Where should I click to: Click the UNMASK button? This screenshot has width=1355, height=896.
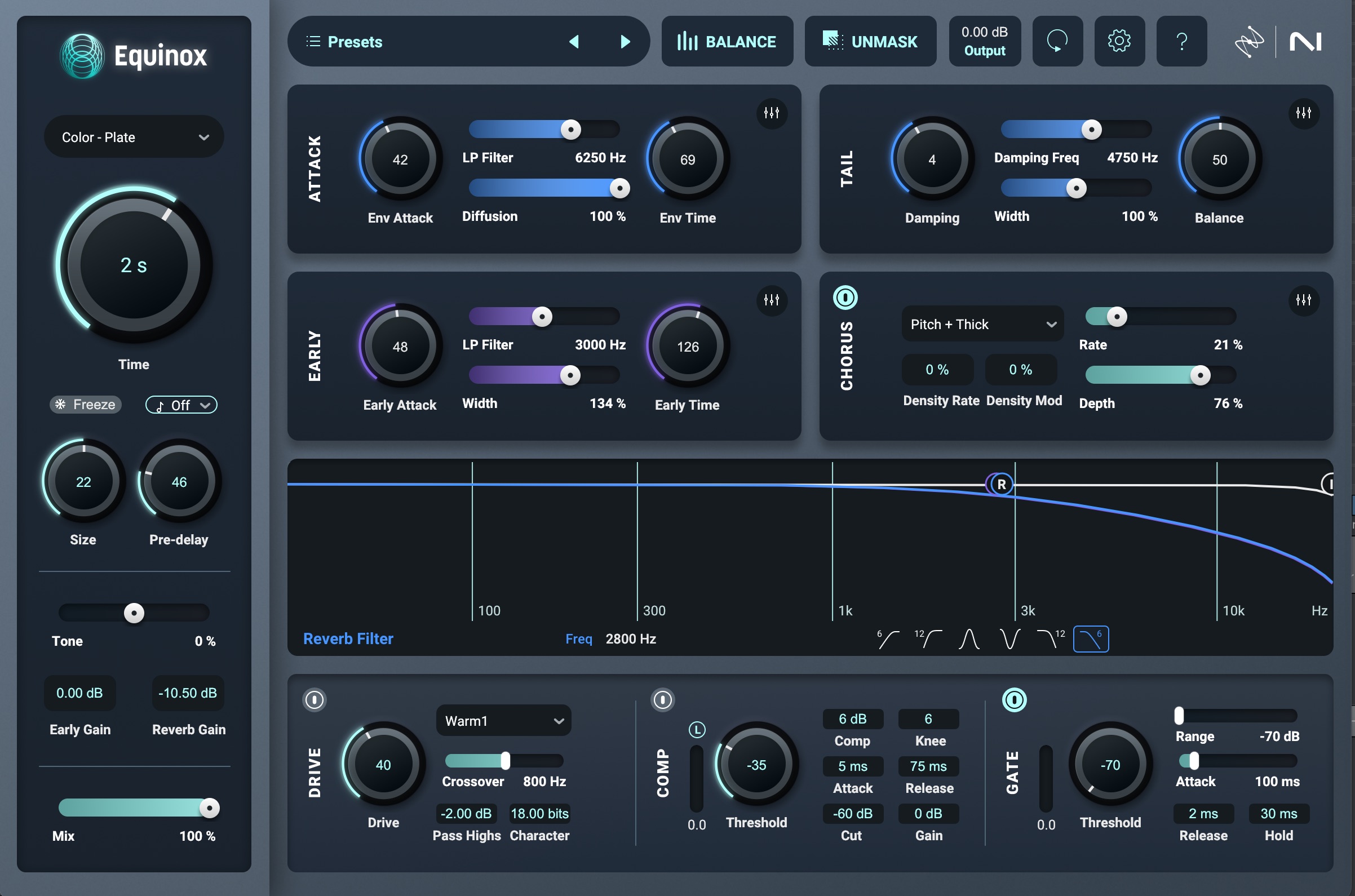[x=870, y=41]
